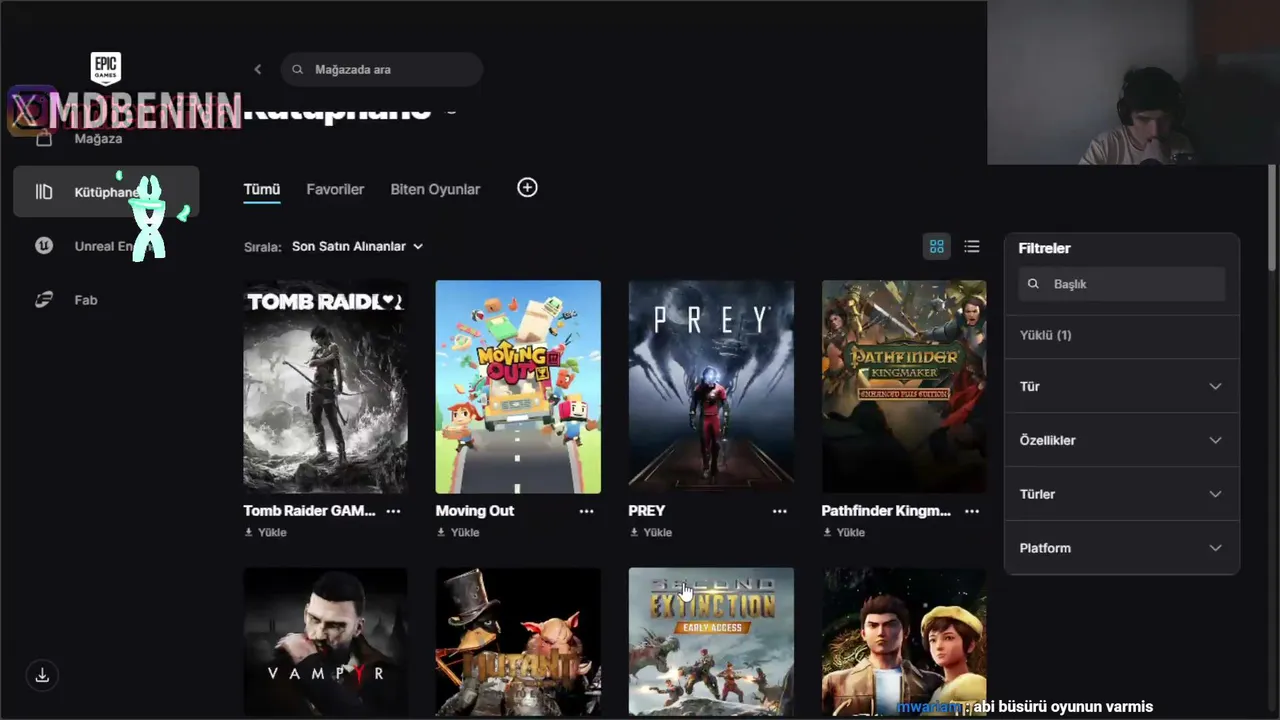Switch to list view
Viewport: 1280px width, 720px height.
[972, 246]
